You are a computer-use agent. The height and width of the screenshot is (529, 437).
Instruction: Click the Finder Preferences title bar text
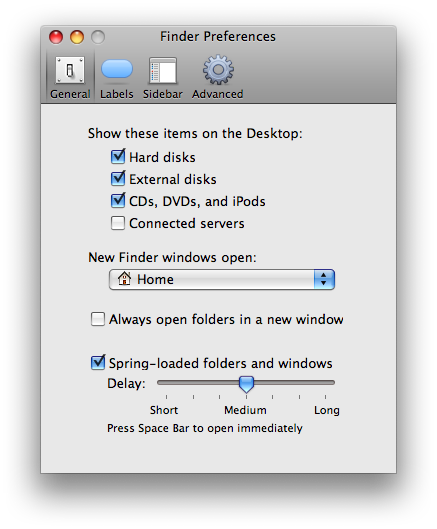pyautogui.click(x=218, y=36)
